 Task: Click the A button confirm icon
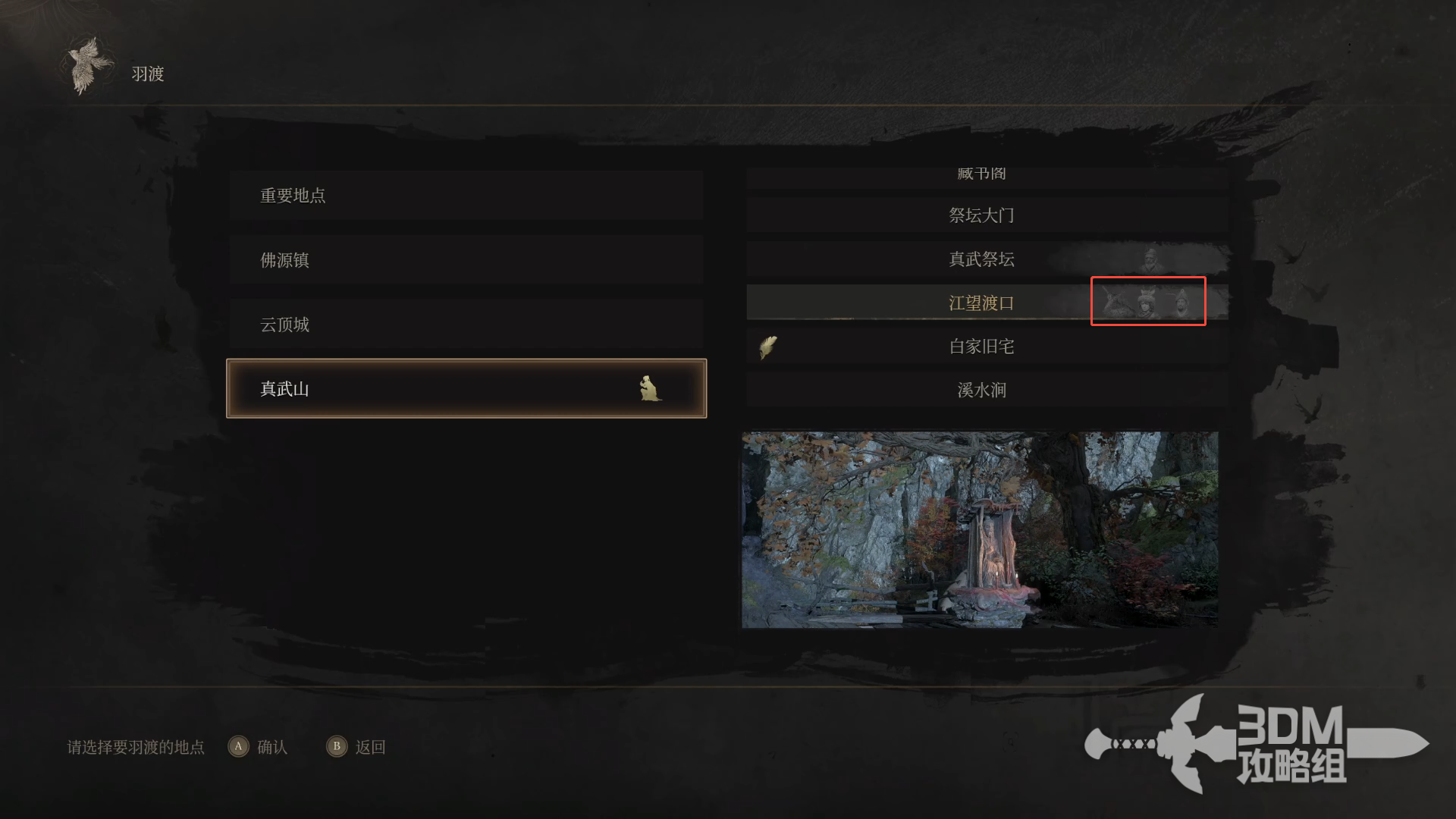point(238,746)
